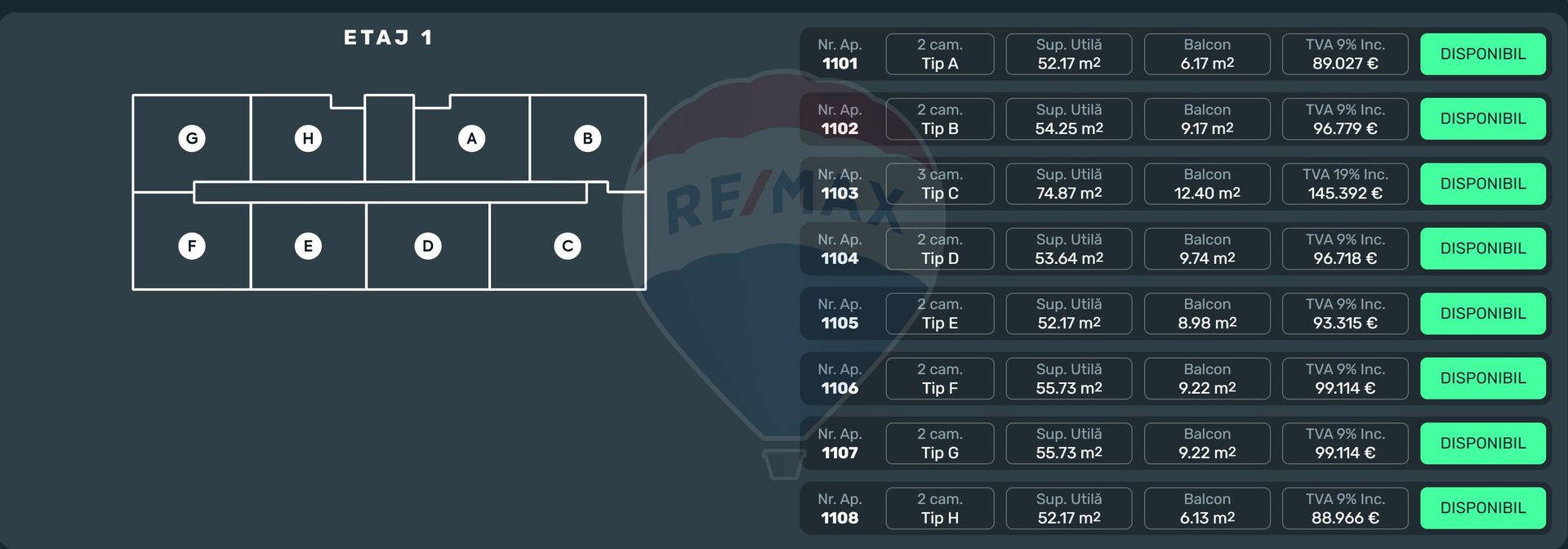The width and height of the screenshot is (1568, 549).
Task: Click the 145.392 € price box
Action: point(1344,184)
